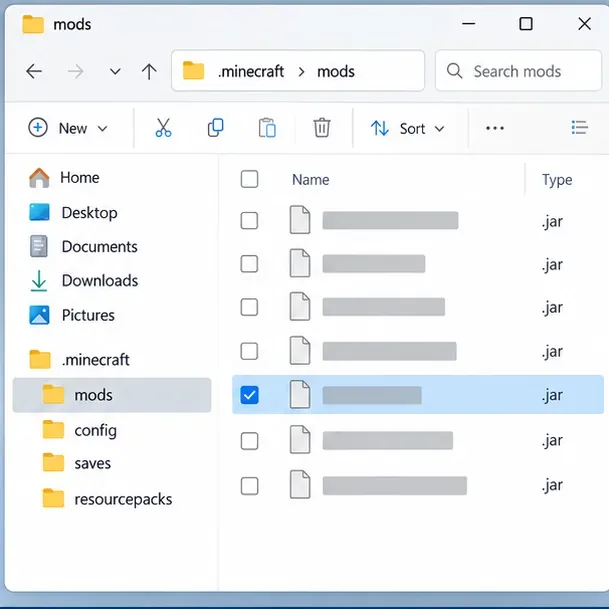Click the mods breadcrumb segment
Screen dimensions: 609x609
click(336, 71)
